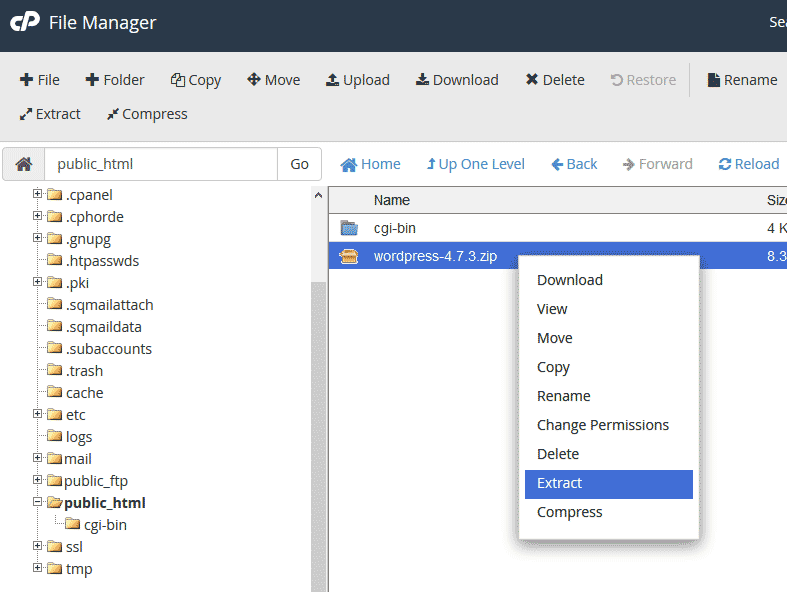Screen dimensions: 787x592
Task: Select the logs folder in tree
Action: tap(79, 437)
